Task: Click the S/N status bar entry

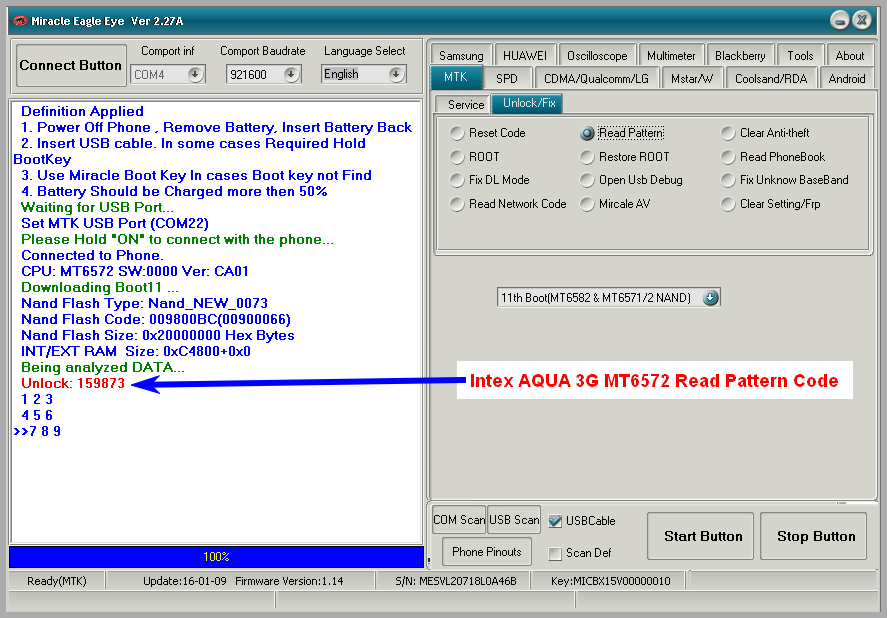Action: point(455,581)
